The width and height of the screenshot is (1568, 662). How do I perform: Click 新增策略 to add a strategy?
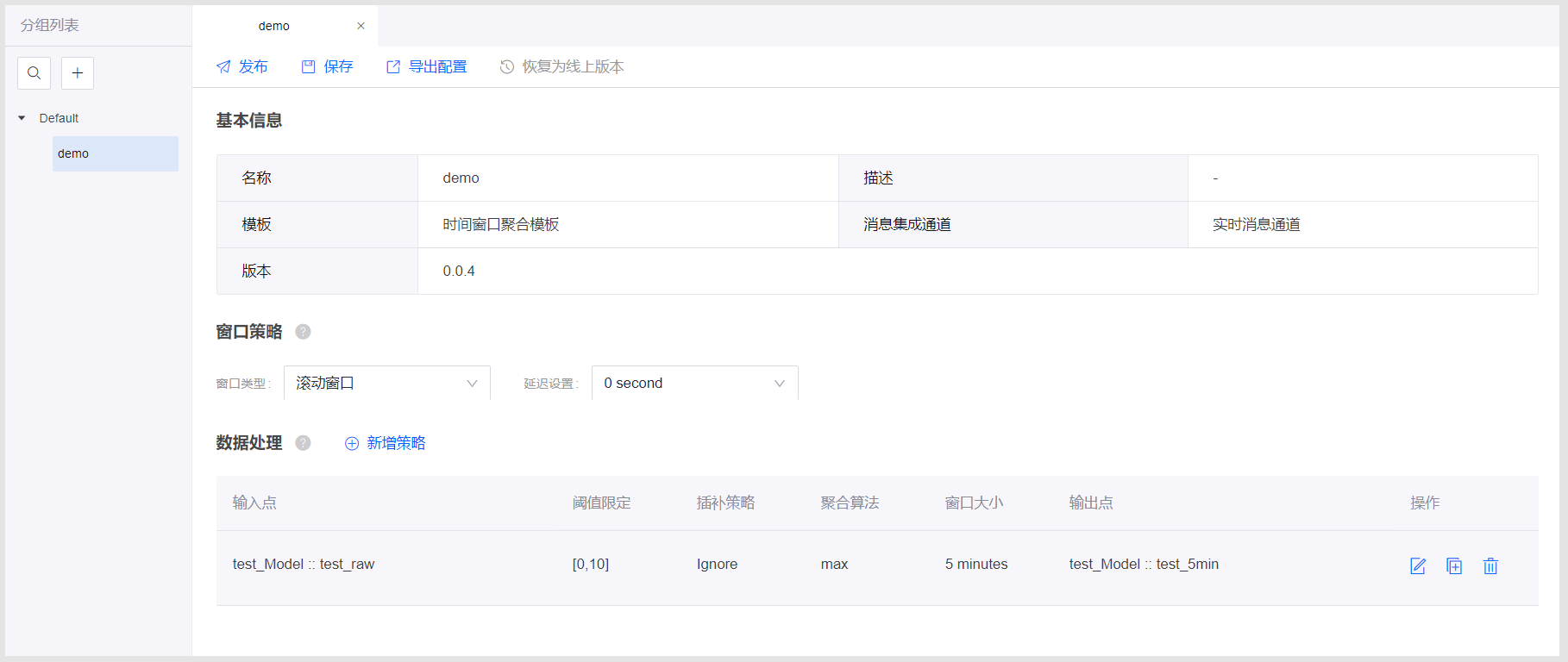[x=386, y=443]
